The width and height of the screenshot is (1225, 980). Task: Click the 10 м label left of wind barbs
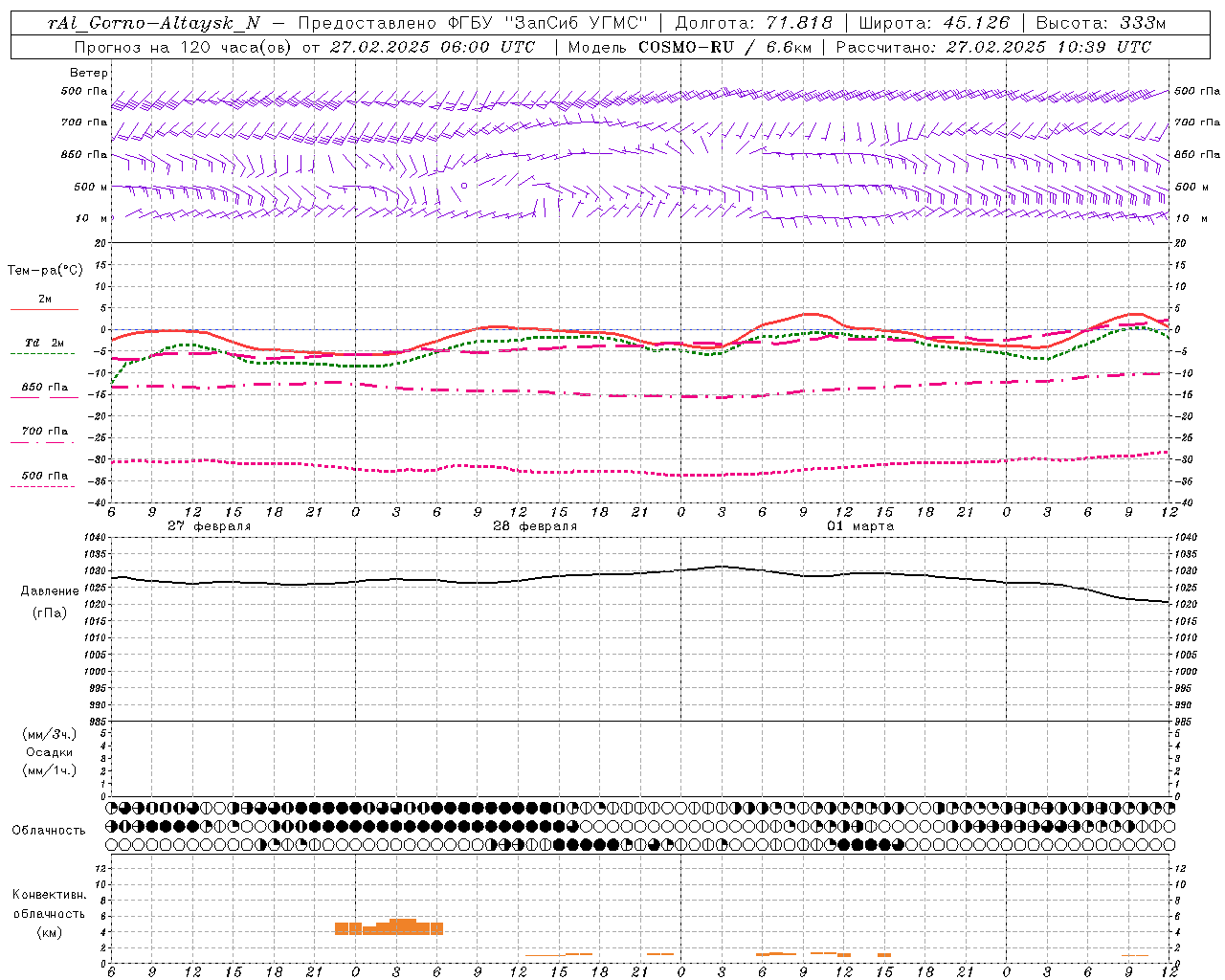(92, 218)
